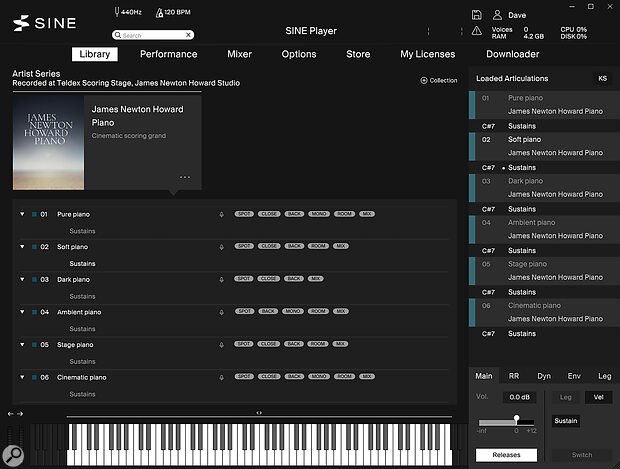Switch to the Library tab
Screen dimensions: 620x469
pos(95,54)
